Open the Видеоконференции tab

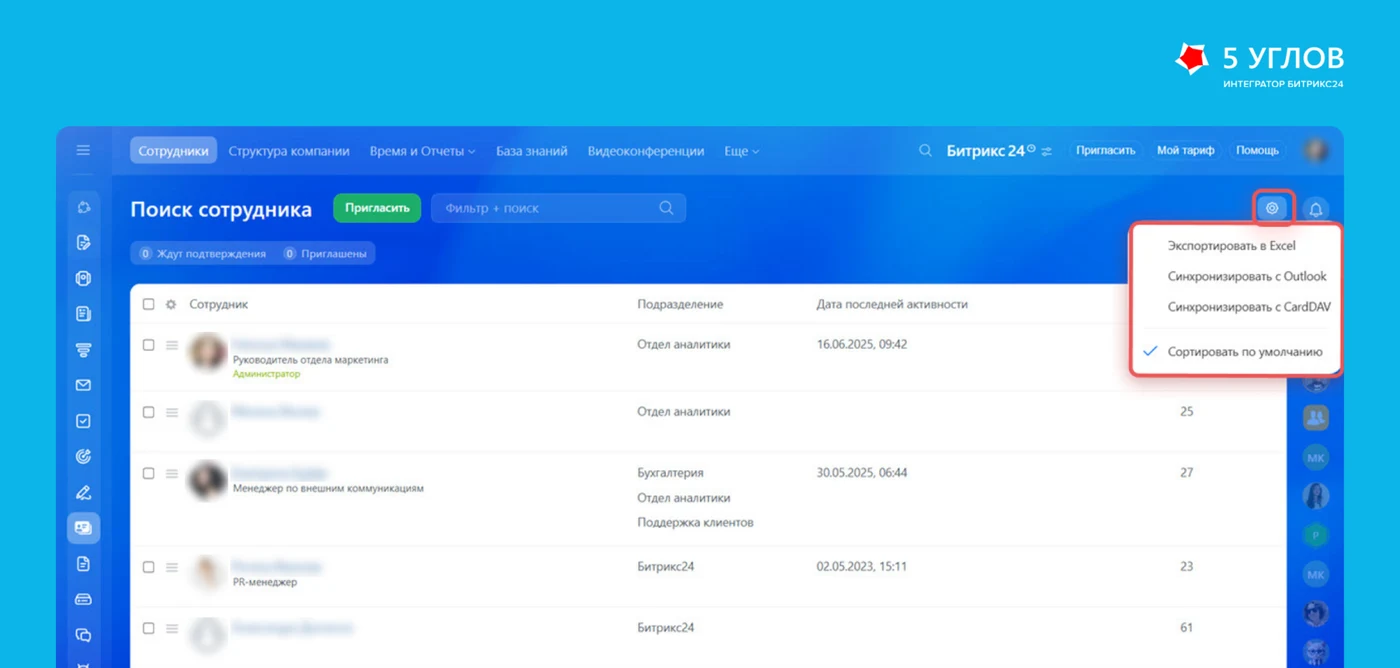pyautogui.click(x=646, y=151)
